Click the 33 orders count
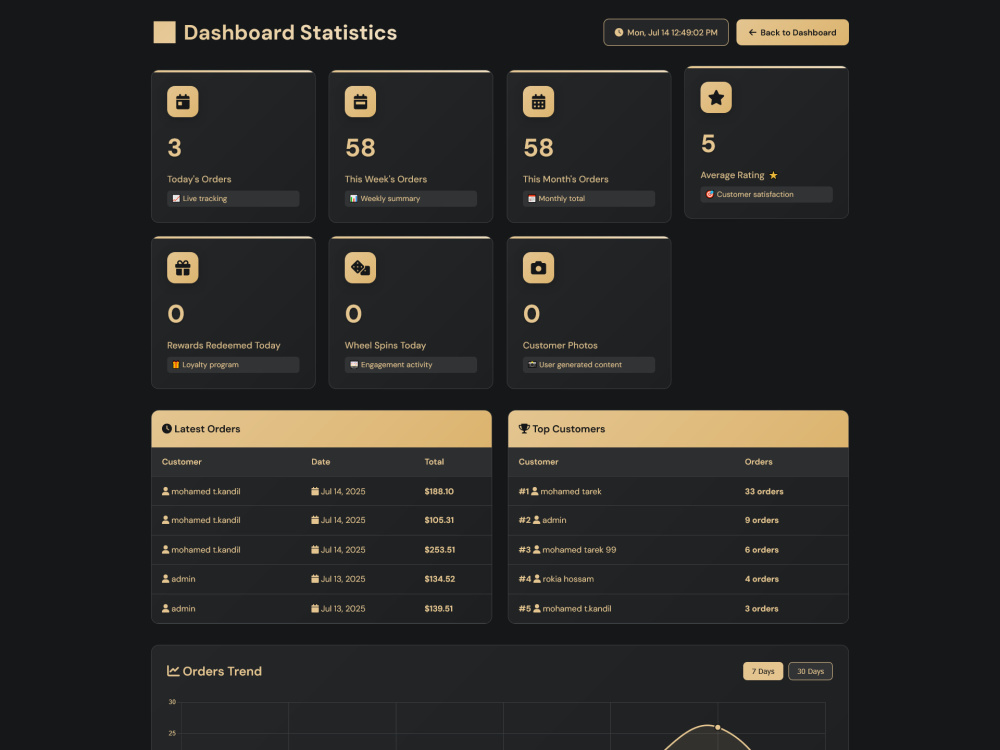Viewport: 1000px width, 750px height. click(764, 492)
